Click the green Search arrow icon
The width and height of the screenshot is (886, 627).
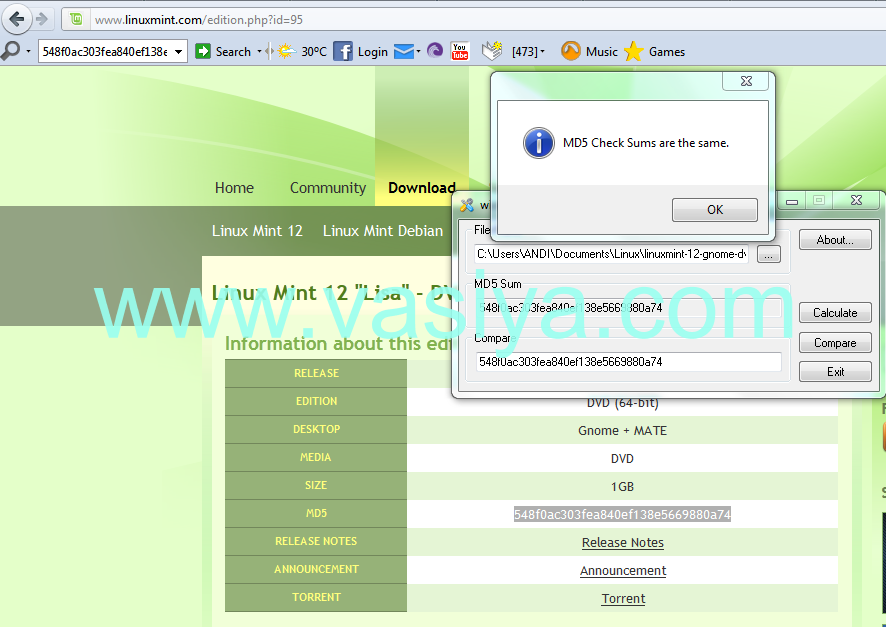pyautogui.click(x=202, y=51)
